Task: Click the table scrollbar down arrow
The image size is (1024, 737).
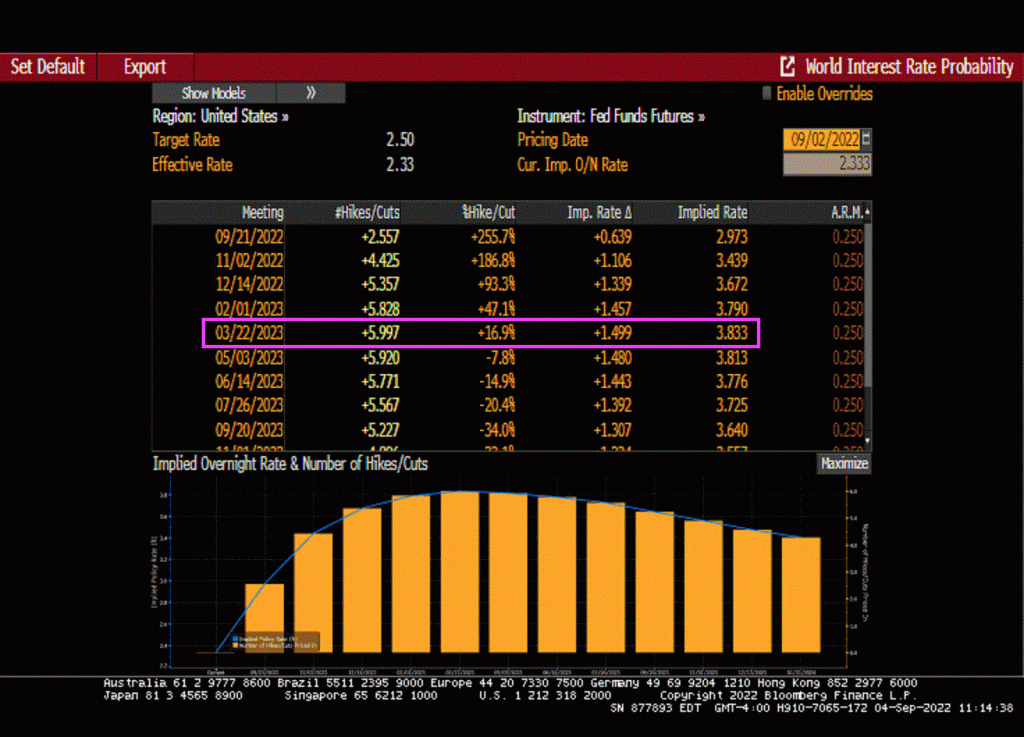Action: pos(866,440)
